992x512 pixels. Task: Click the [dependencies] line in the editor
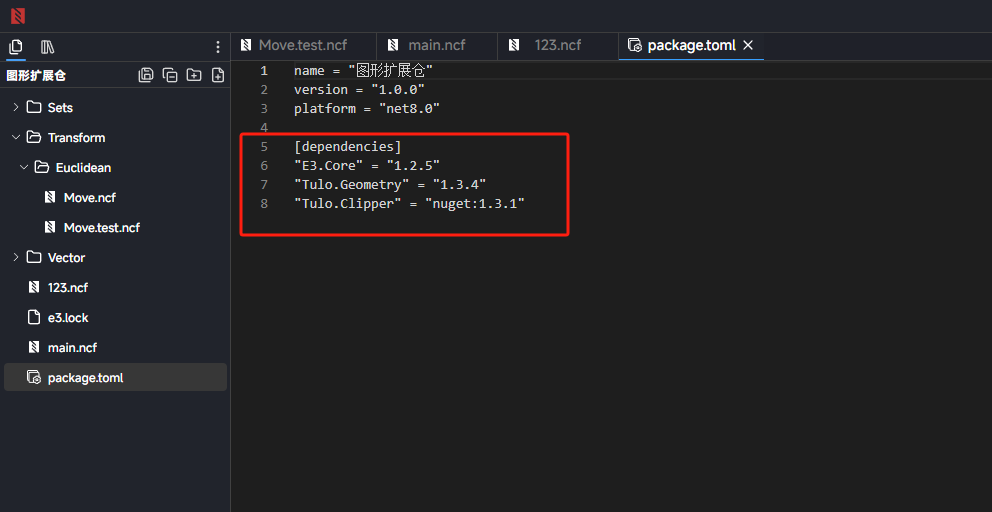click(347, 146)
